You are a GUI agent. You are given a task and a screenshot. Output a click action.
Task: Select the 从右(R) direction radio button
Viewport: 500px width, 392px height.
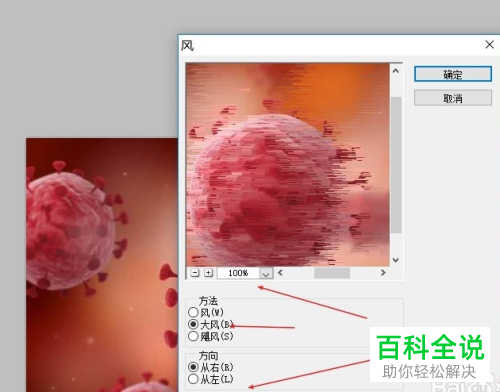pyautogui.click(x=193, y=367)
